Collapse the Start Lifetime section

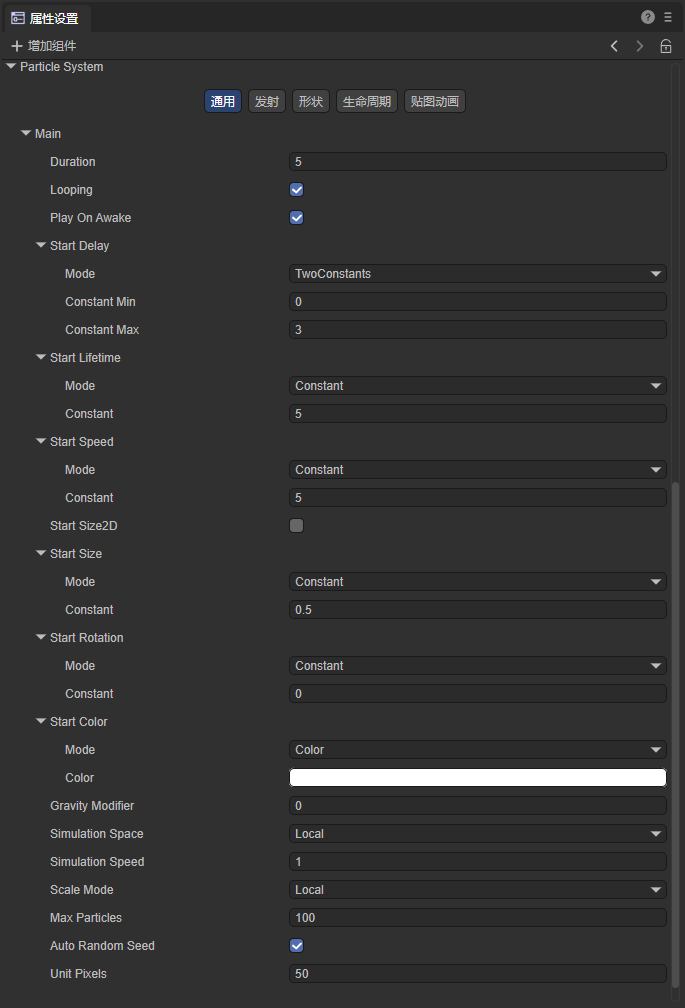tap(41, 358)
